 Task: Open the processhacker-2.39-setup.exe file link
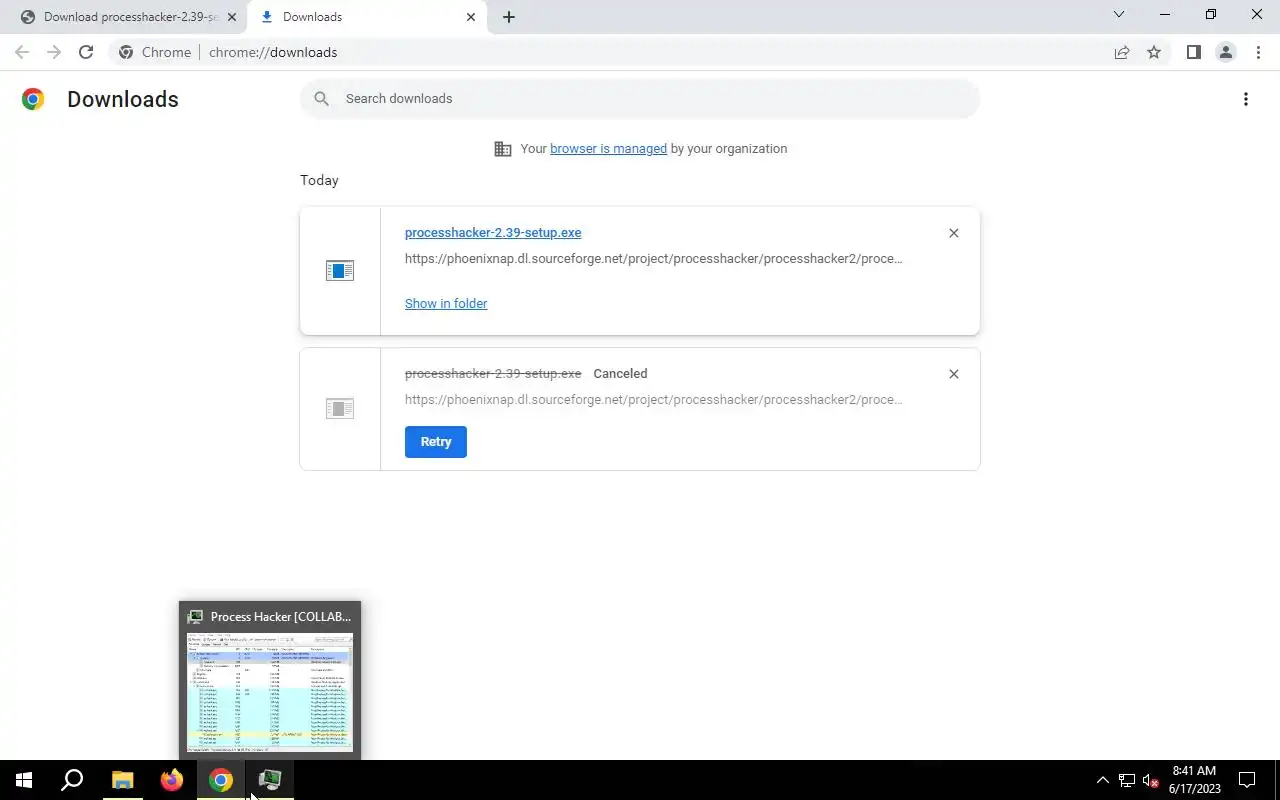pos(493,232)
